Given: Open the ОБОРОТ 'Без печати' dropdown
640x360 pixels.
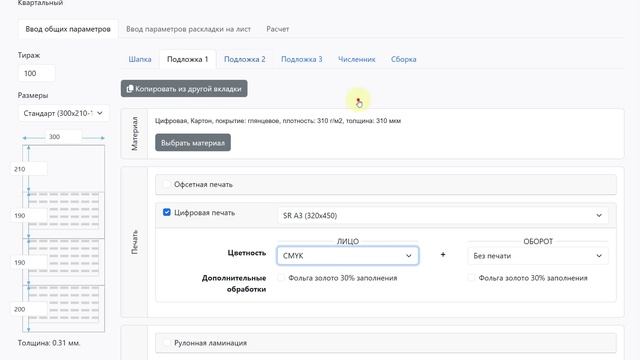Looking at the screenshot, I should pos(538,256).
